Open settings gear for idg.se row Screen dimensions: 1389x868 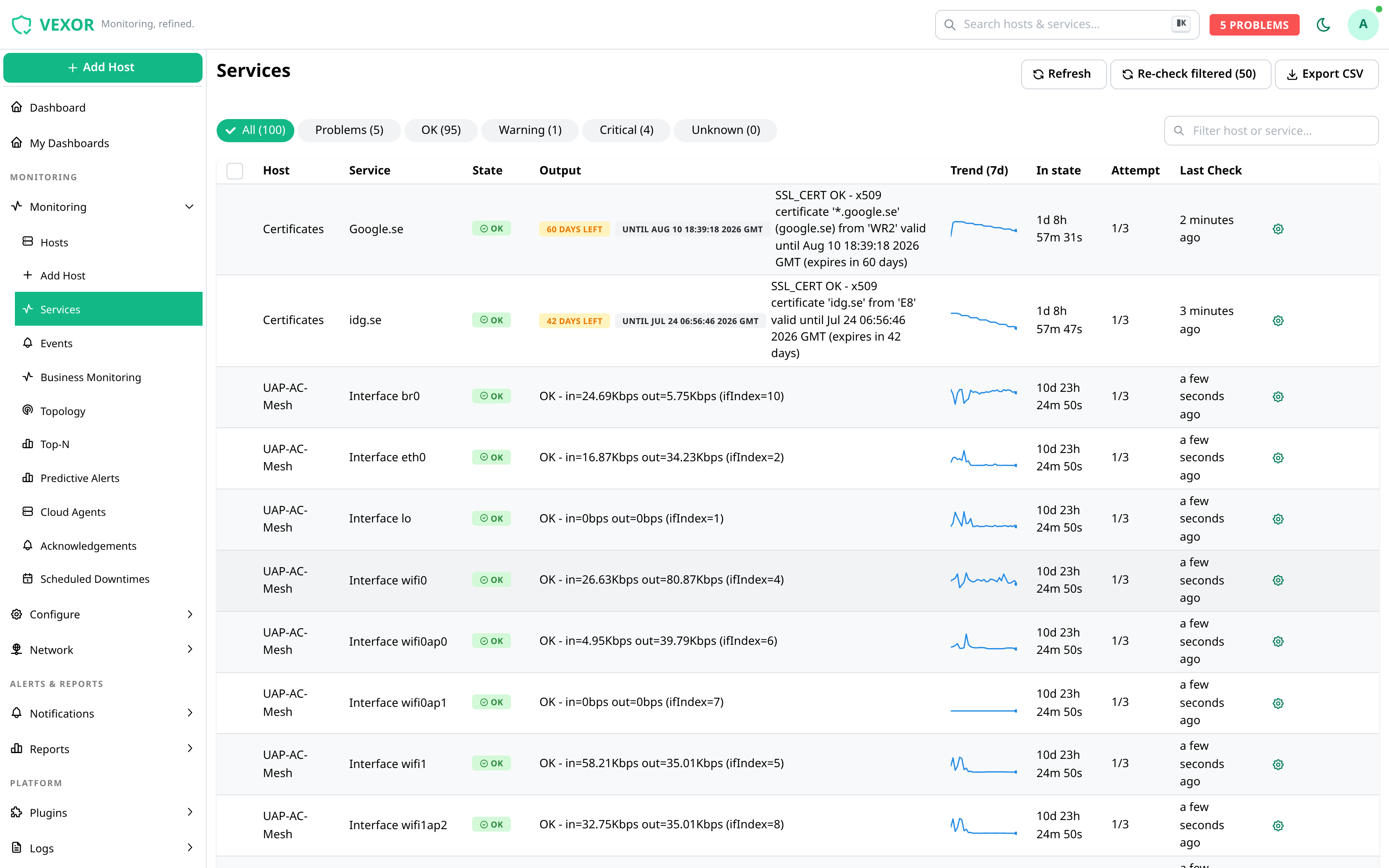tap(1278, 320)
